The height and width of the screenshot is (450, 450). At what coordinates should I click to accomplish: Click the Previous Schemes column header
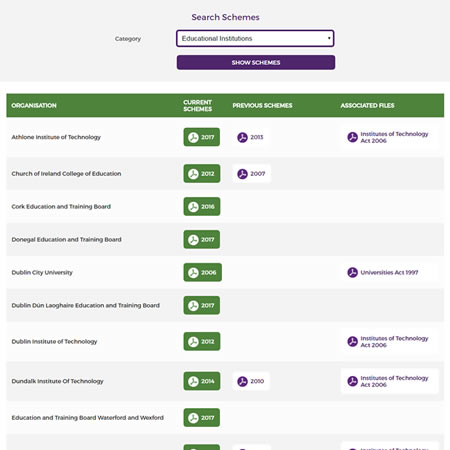262,105
